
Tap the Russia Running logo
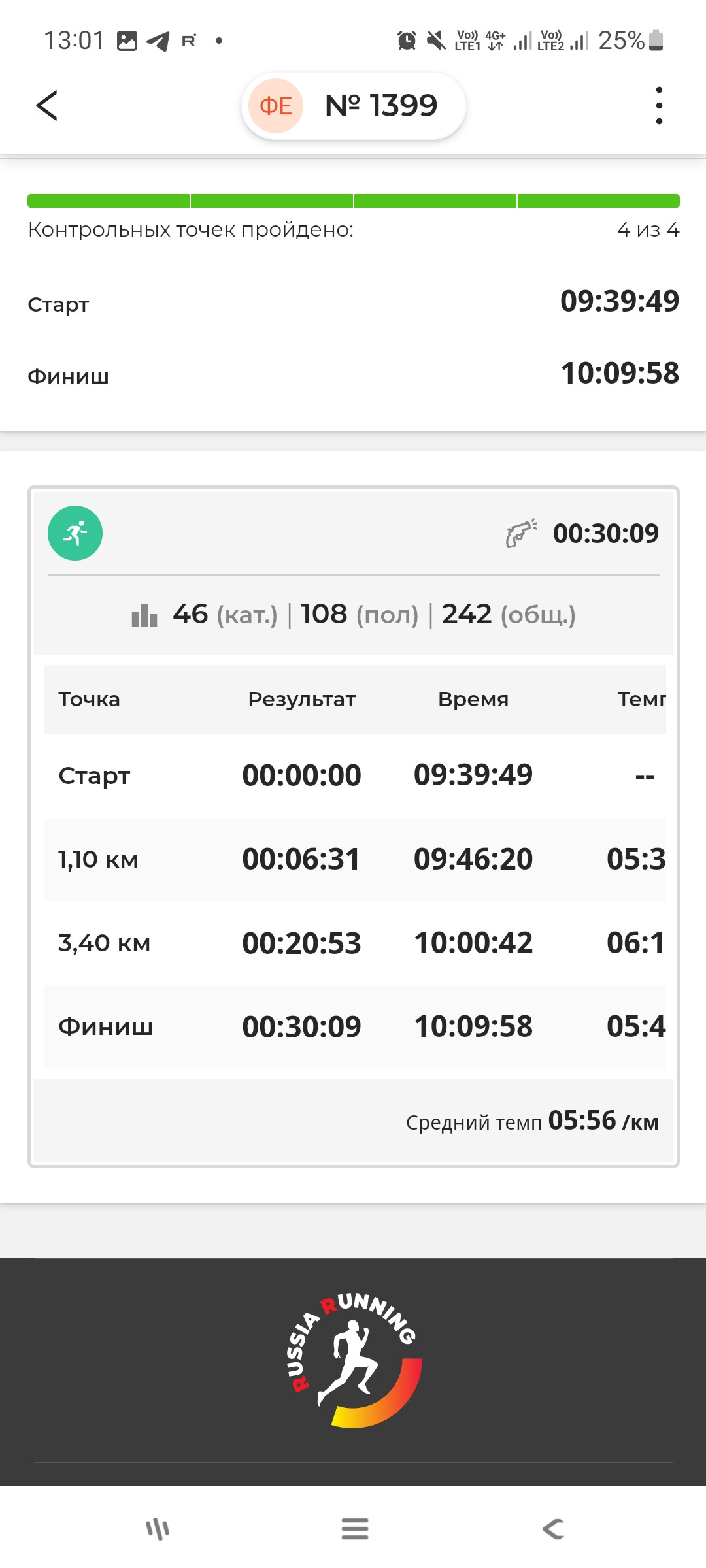pos(354,1360)
